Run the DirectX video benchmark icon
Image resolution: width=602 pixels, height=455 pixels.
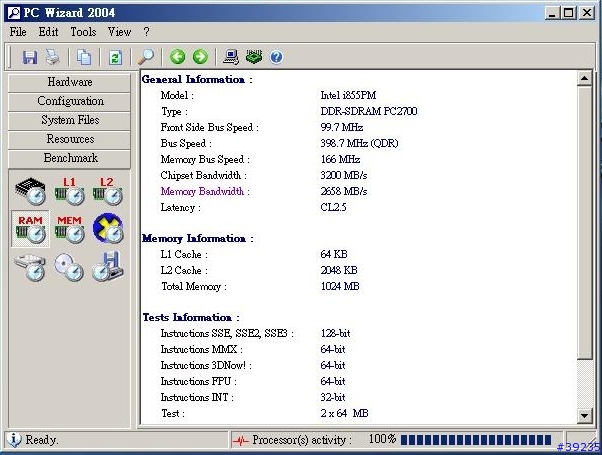pos(108,228)
